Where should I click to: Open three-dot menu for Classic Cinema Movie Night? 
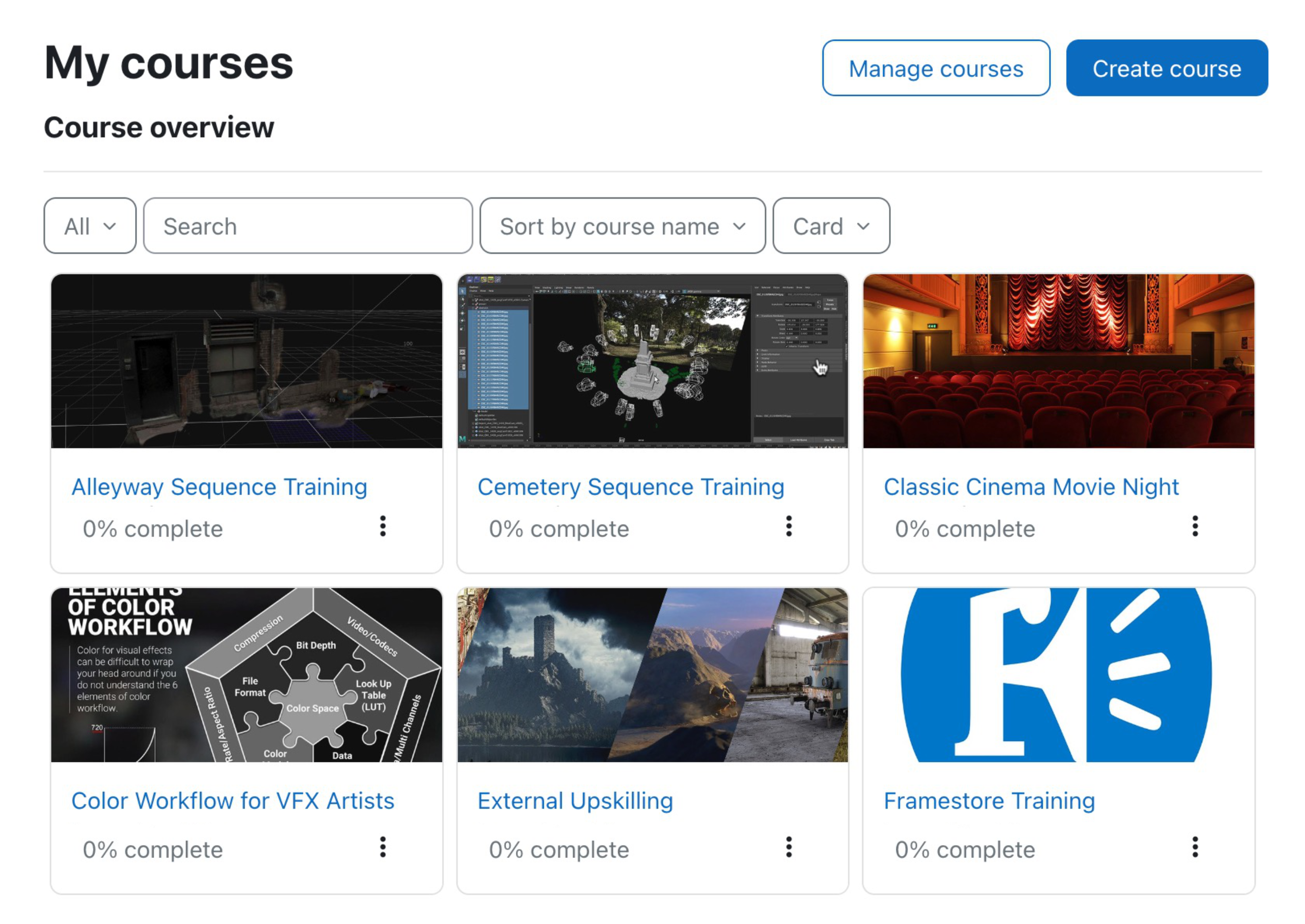click(x=1195, y=526)
